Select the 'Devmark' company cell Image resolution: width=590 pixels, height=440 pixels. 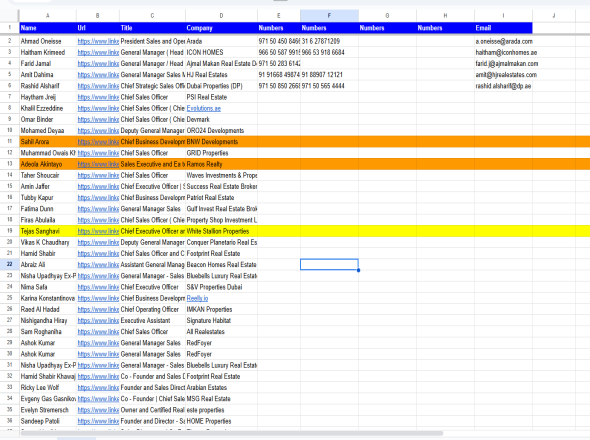pos(221,119)
